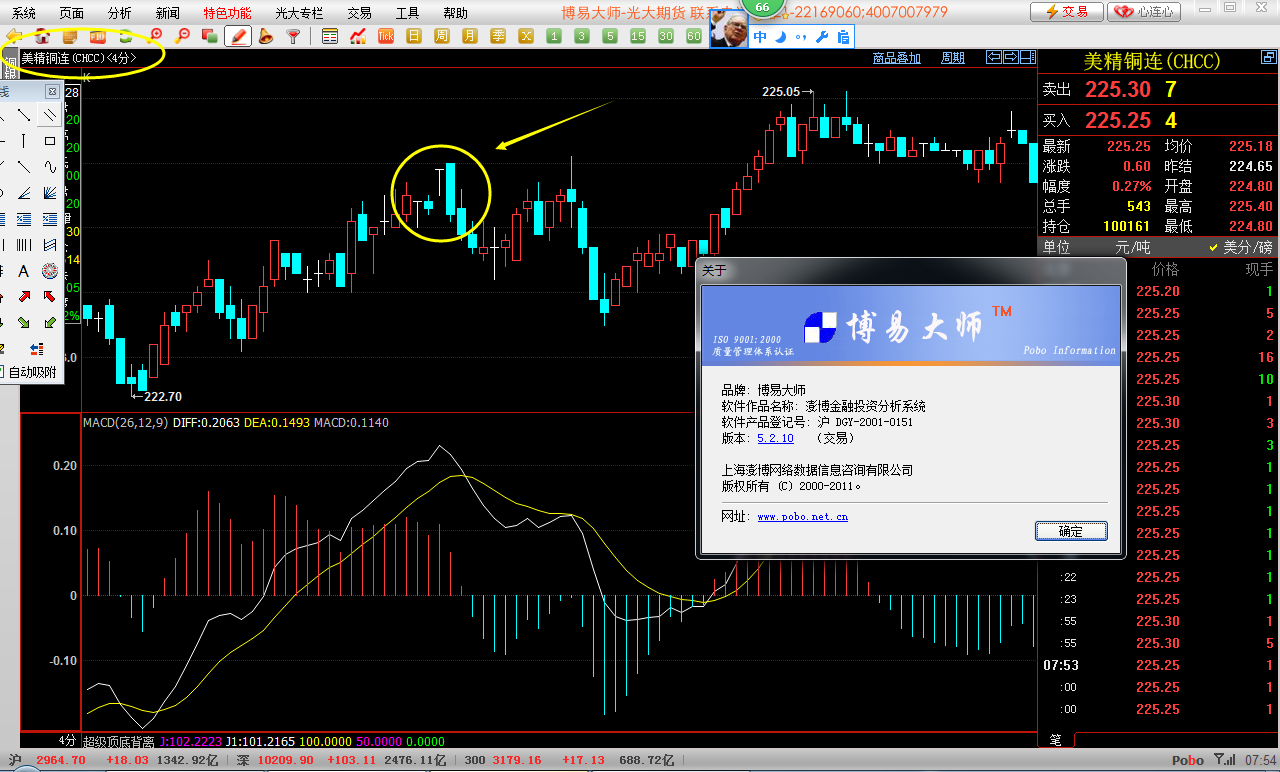Pick the sine wave curve tool
This screenshot has width=1280, height=772.
[x=49, y=167]
